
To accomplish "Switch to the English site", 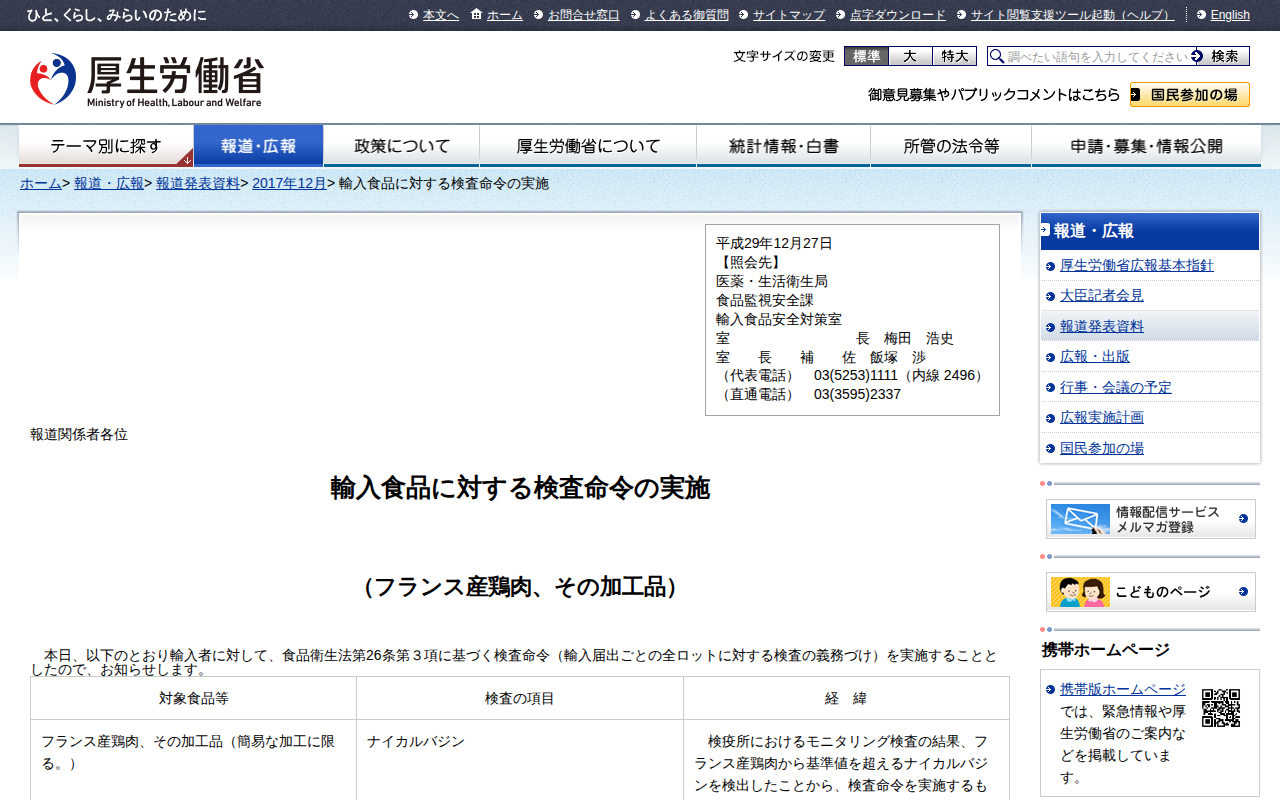I will [1229, 15].
